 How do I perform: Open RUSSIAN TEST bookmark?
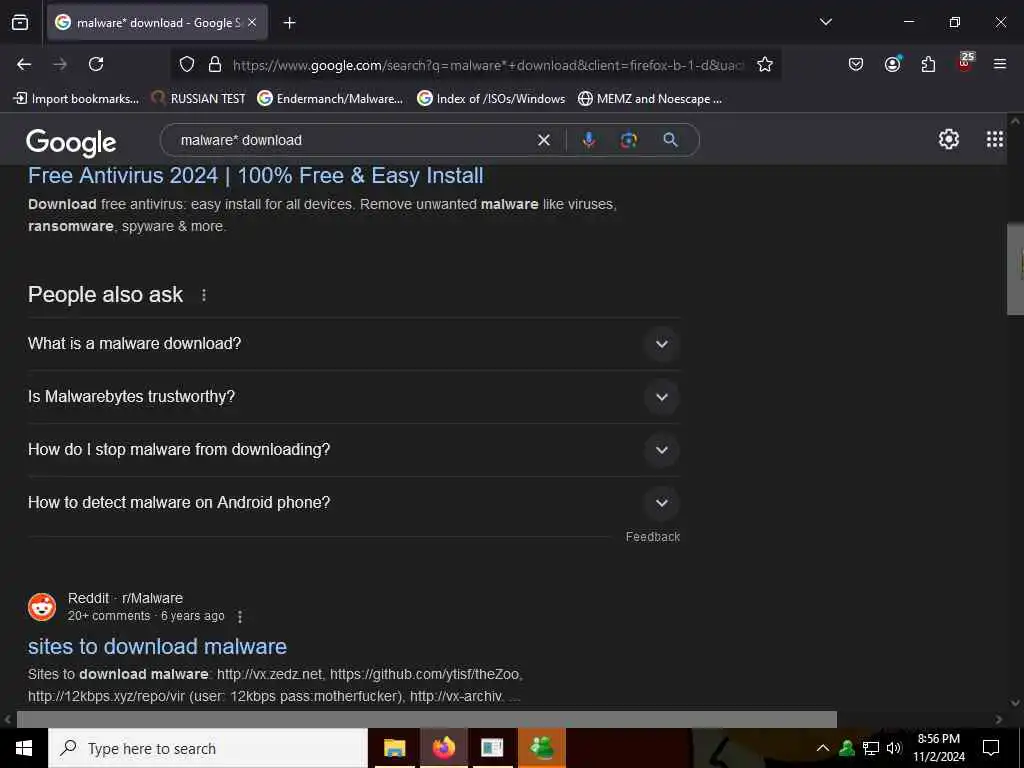[199, 99]
